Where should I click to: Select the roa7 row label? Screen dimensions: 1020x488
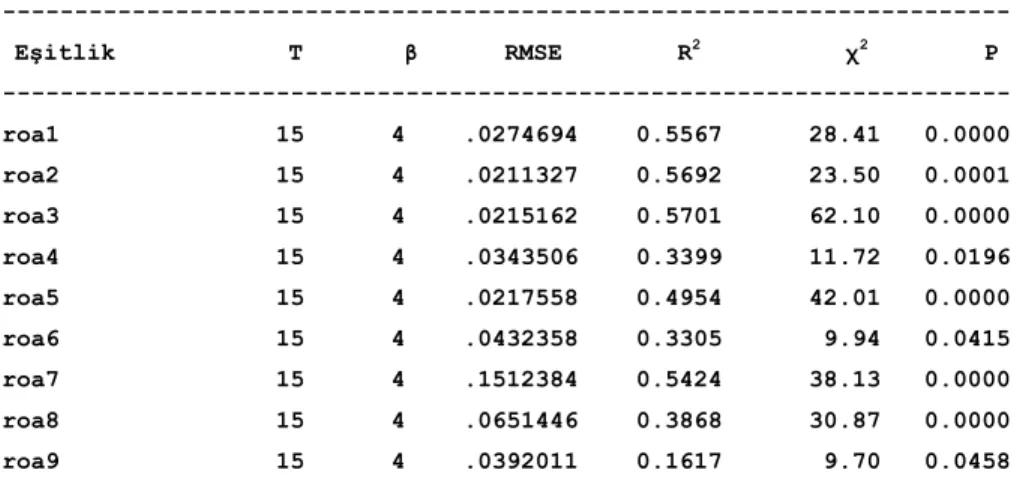coord(31,380)
